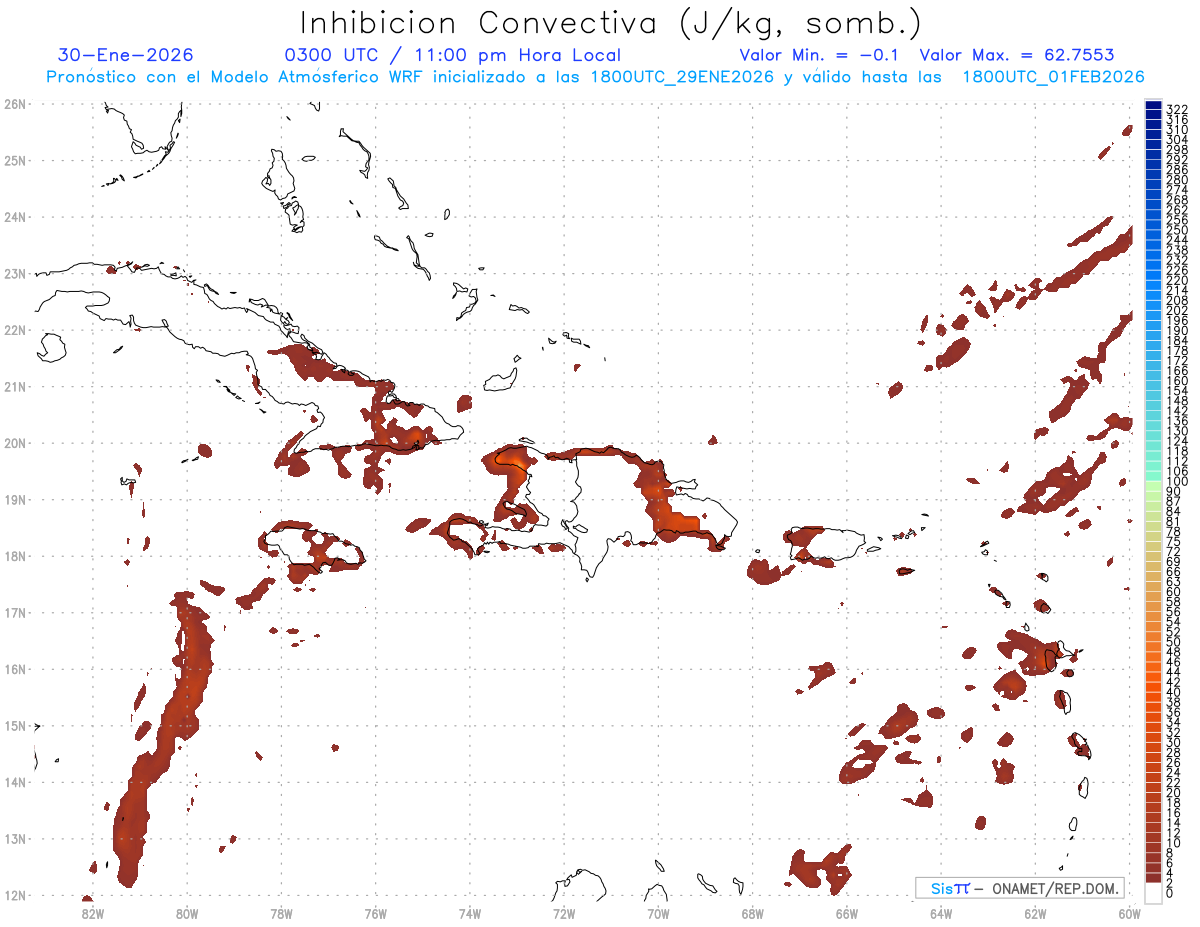
Task: Click the 60W longitude axis label
Action: (1129, 913)
